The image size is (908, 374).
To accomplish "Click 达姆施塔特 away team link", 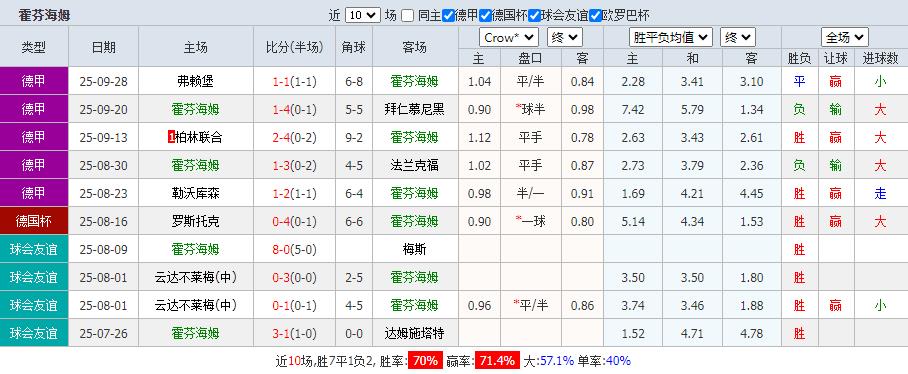I will tap(414, 333).
